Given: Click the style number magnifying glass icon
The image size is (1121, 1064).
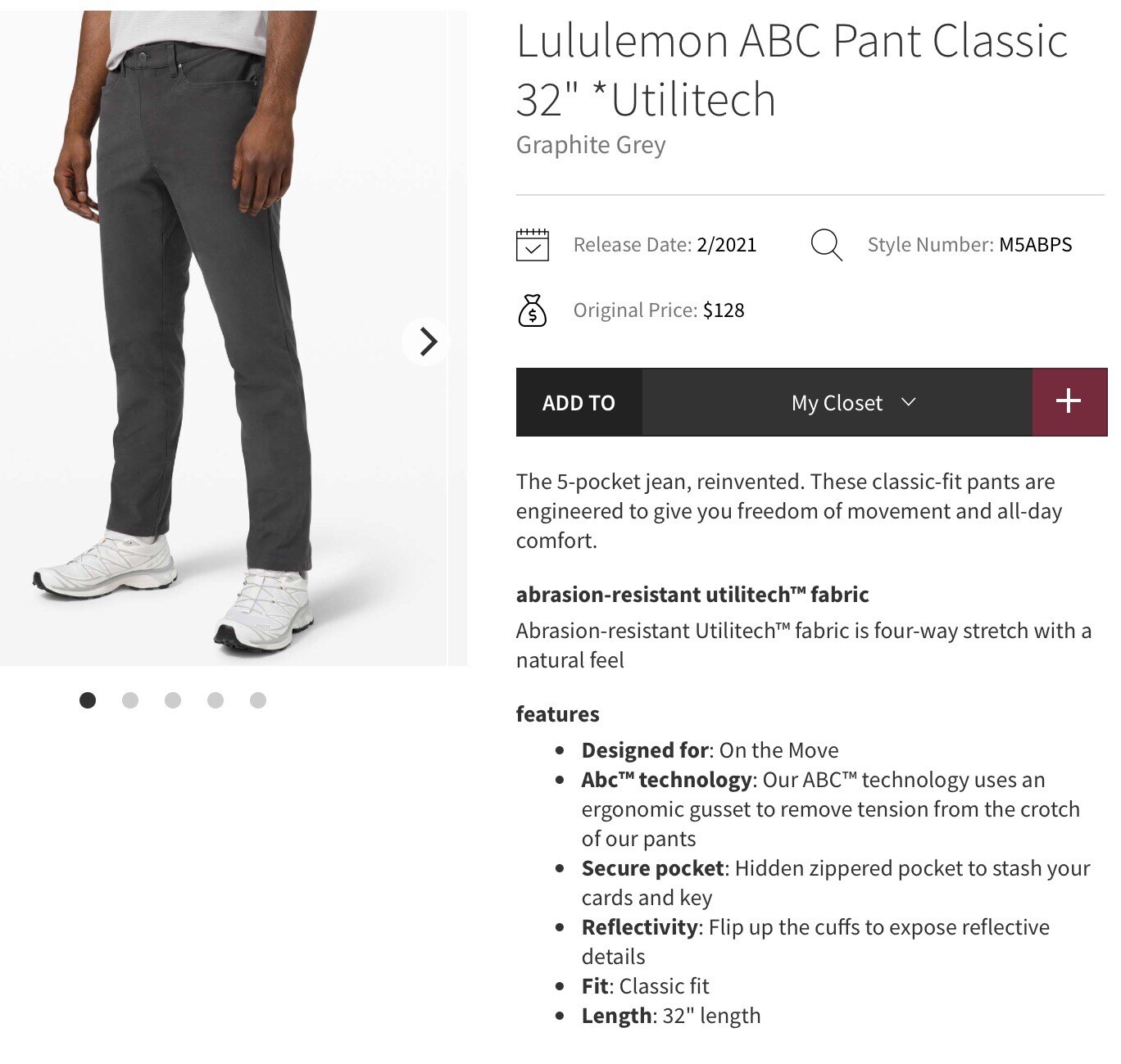Looking at the screenshot, I should (826, 244).
